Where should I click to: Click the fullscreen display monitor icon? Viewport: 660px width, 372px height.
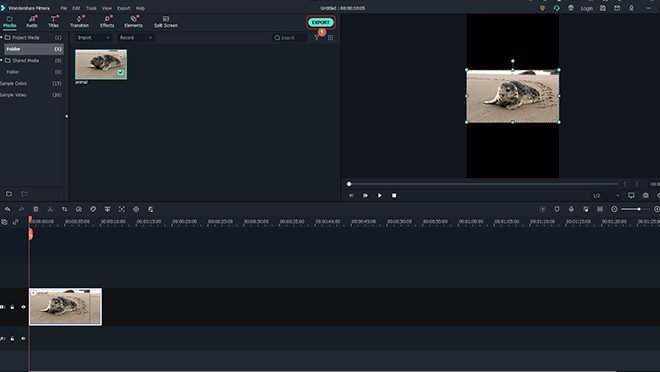631,195
